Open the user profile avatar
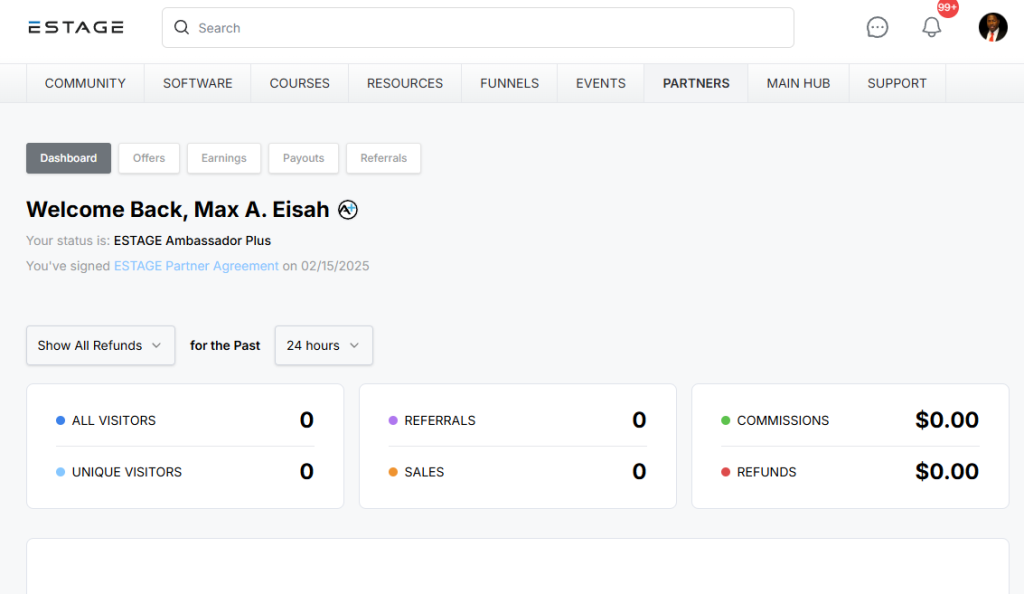This screenshot has height=594, width=1024. coord(993,27)
